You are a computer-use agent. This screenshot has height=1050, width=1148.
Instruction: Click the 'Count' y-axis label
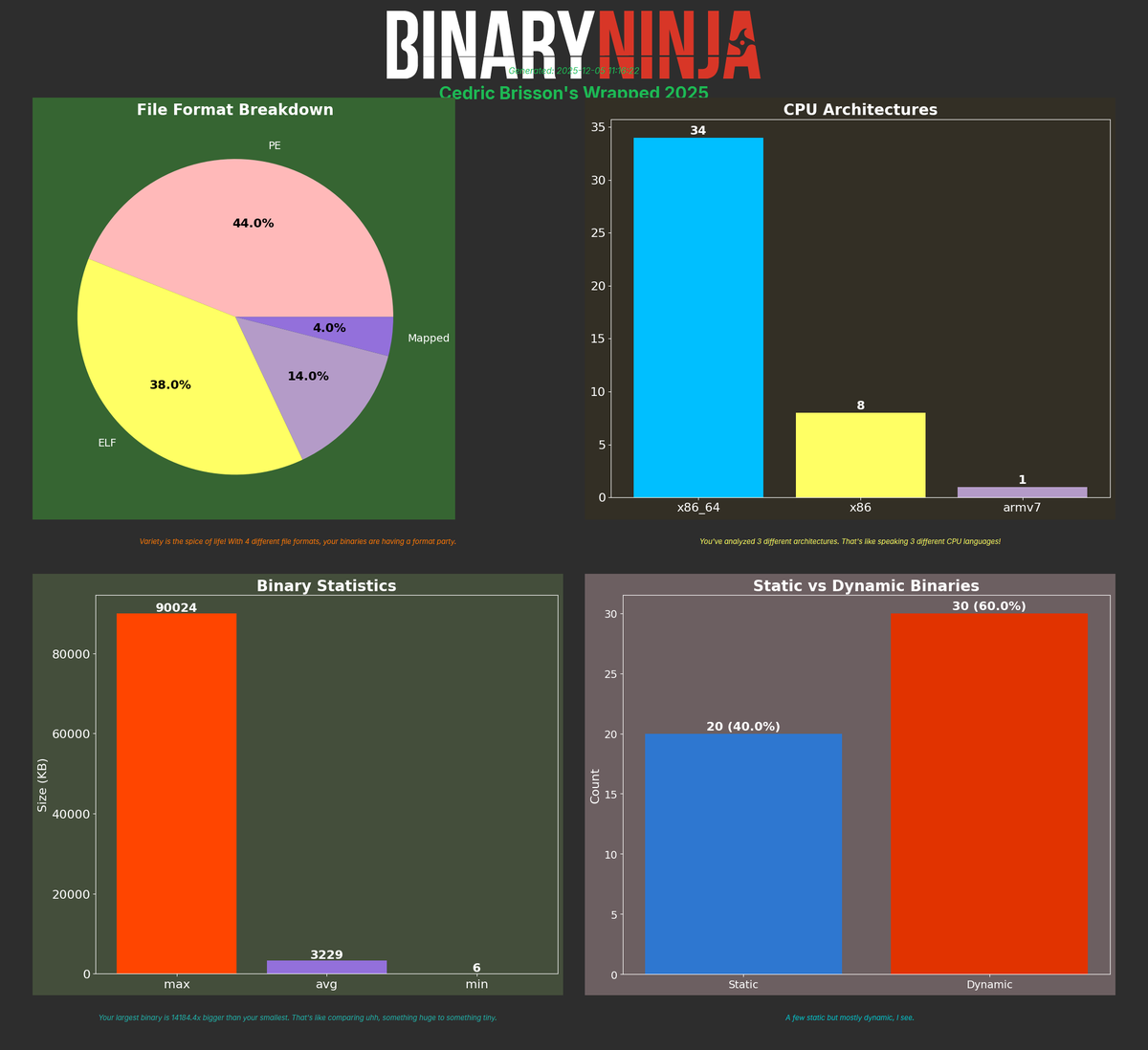point(595,786)
